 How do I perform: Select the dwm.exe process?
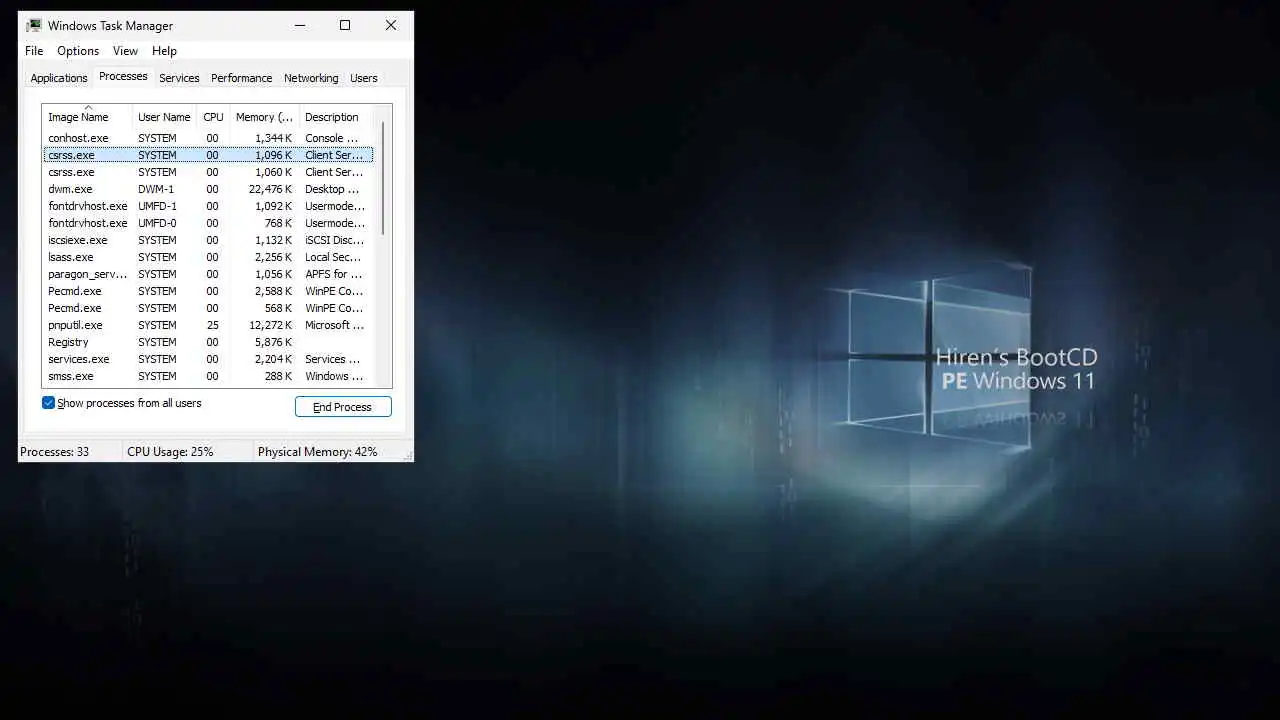pos(208,189)
